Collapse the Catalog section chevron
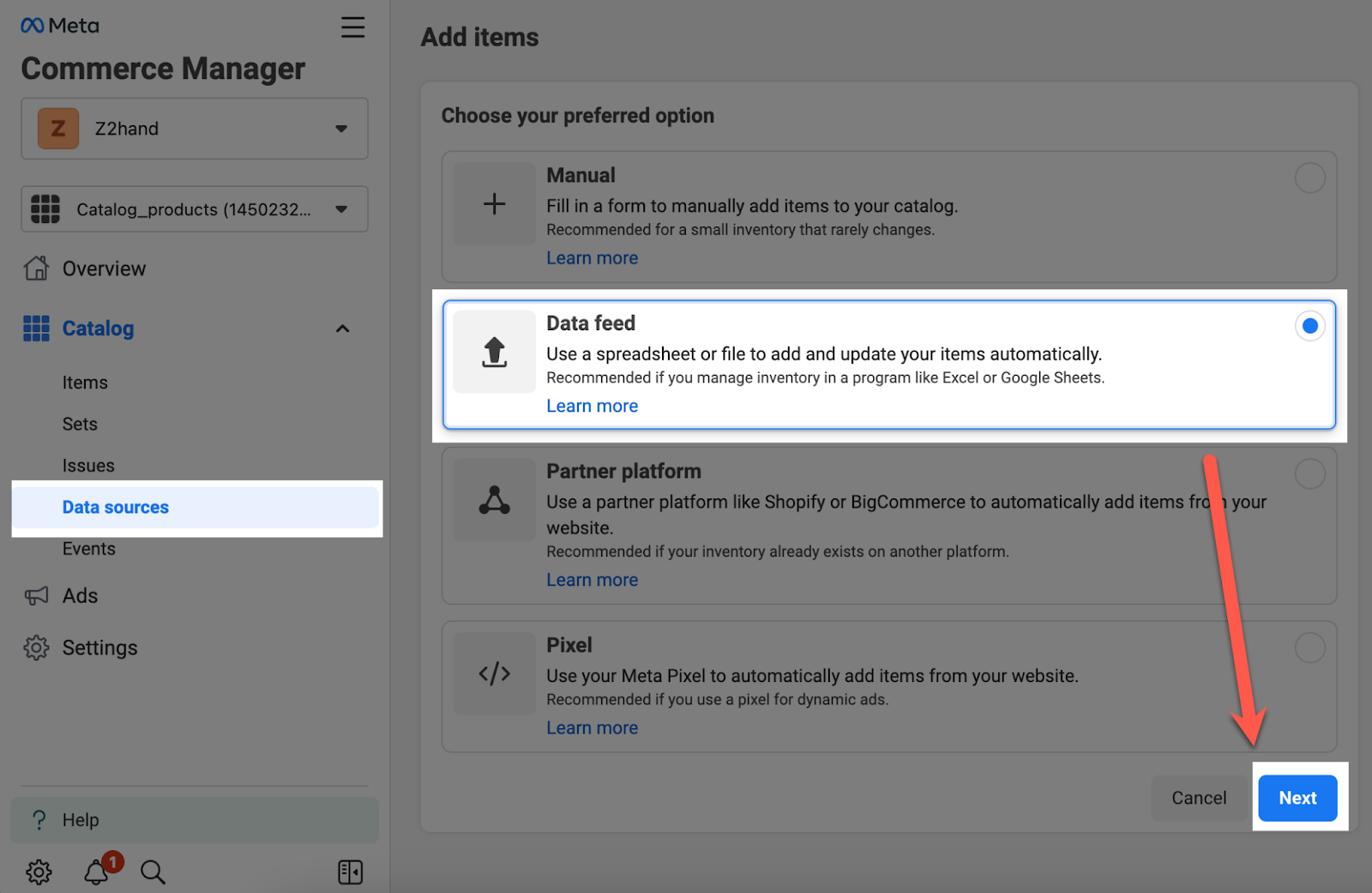The image size is (1372, 893). (342, 329)
